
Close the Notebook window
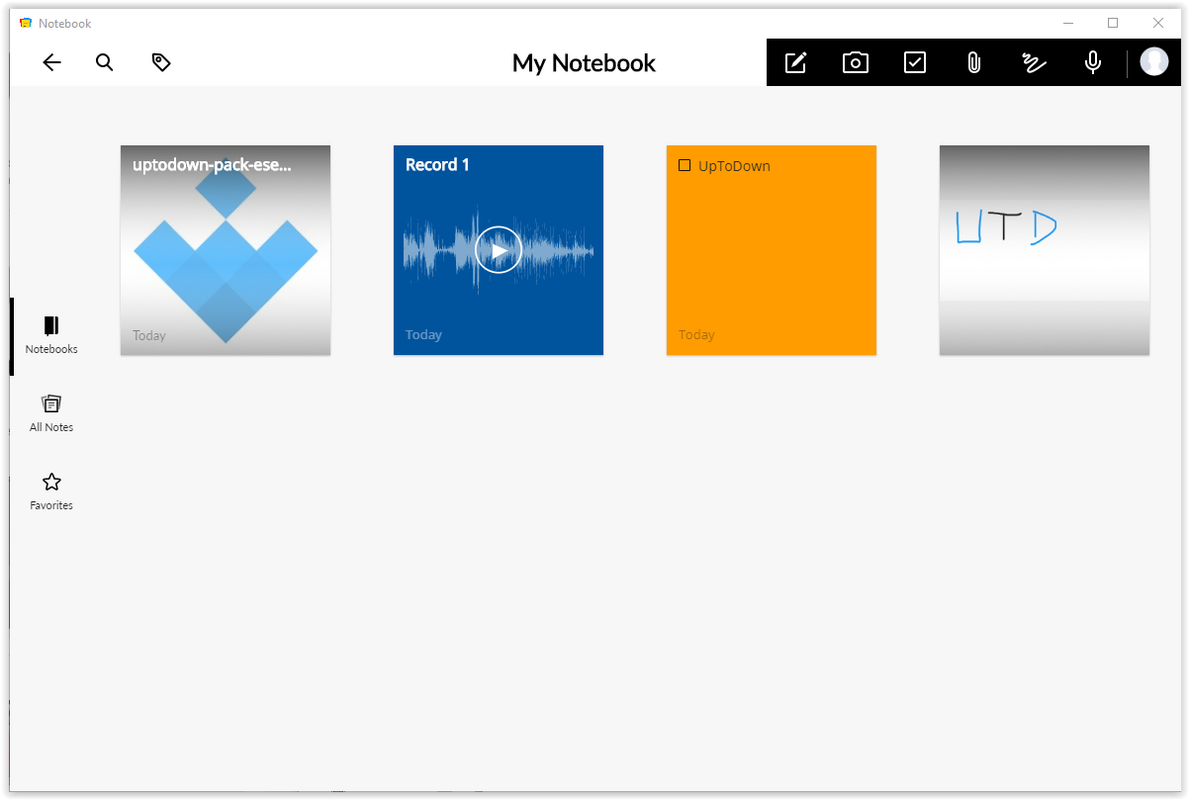point(1158,24)
